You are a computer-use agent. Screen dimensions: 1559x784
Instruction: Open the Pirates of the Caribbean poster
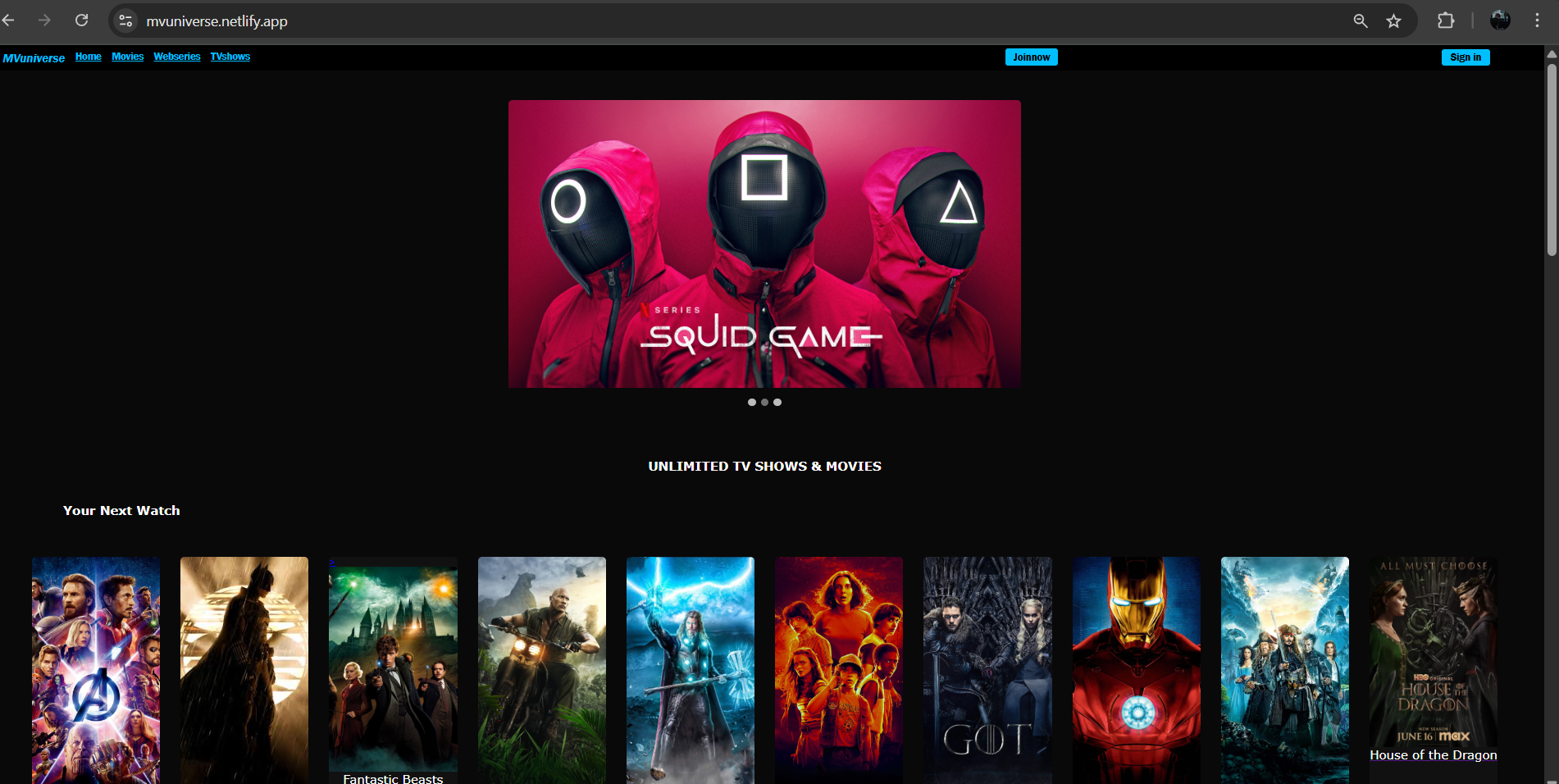click(x=1285, y=671)
